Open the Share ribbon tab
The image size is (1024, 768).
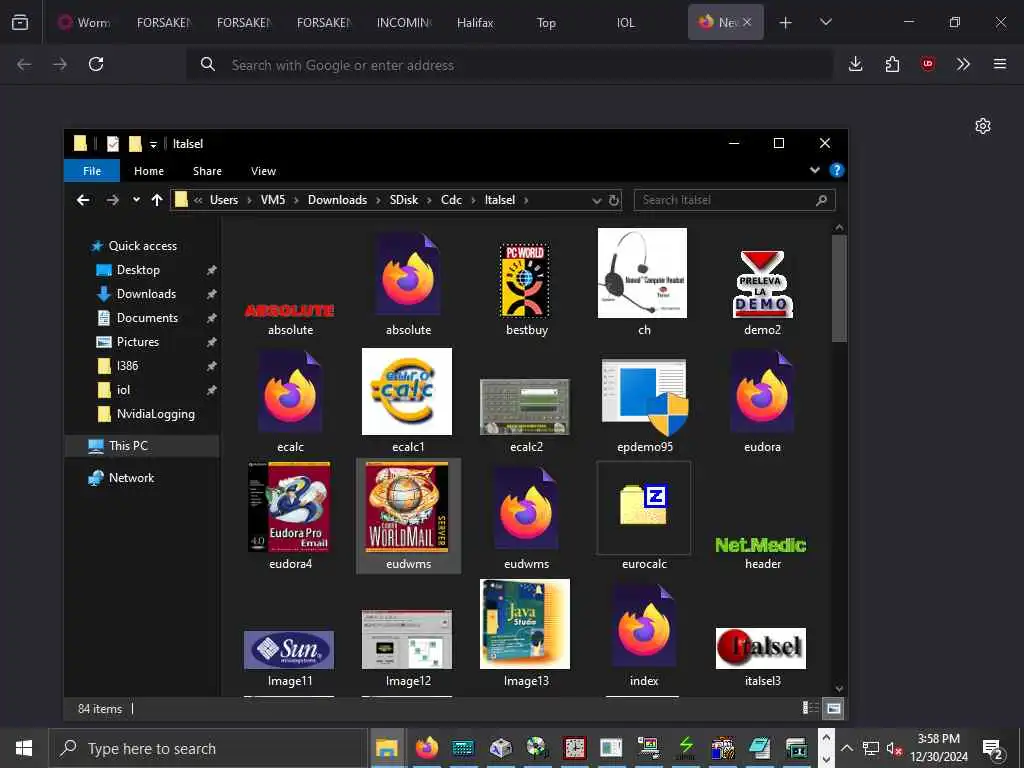click(x=207, y=171)
